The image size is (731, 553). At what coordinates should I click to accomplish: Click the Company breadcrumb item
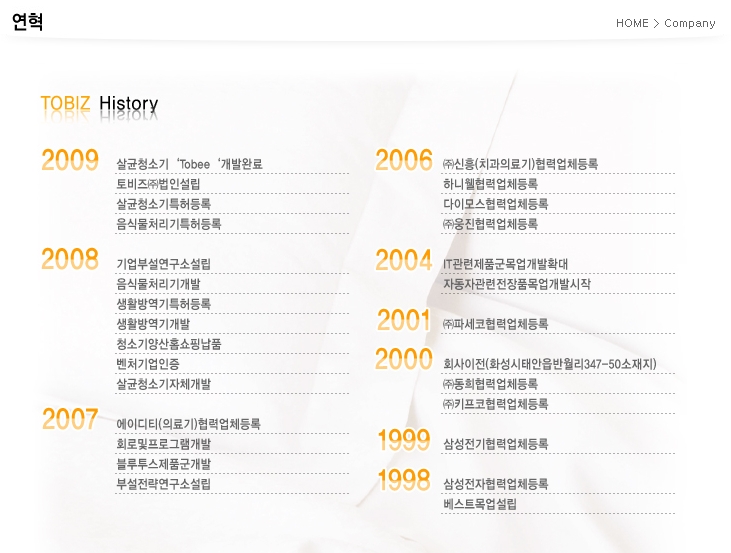tap(690, 23)
